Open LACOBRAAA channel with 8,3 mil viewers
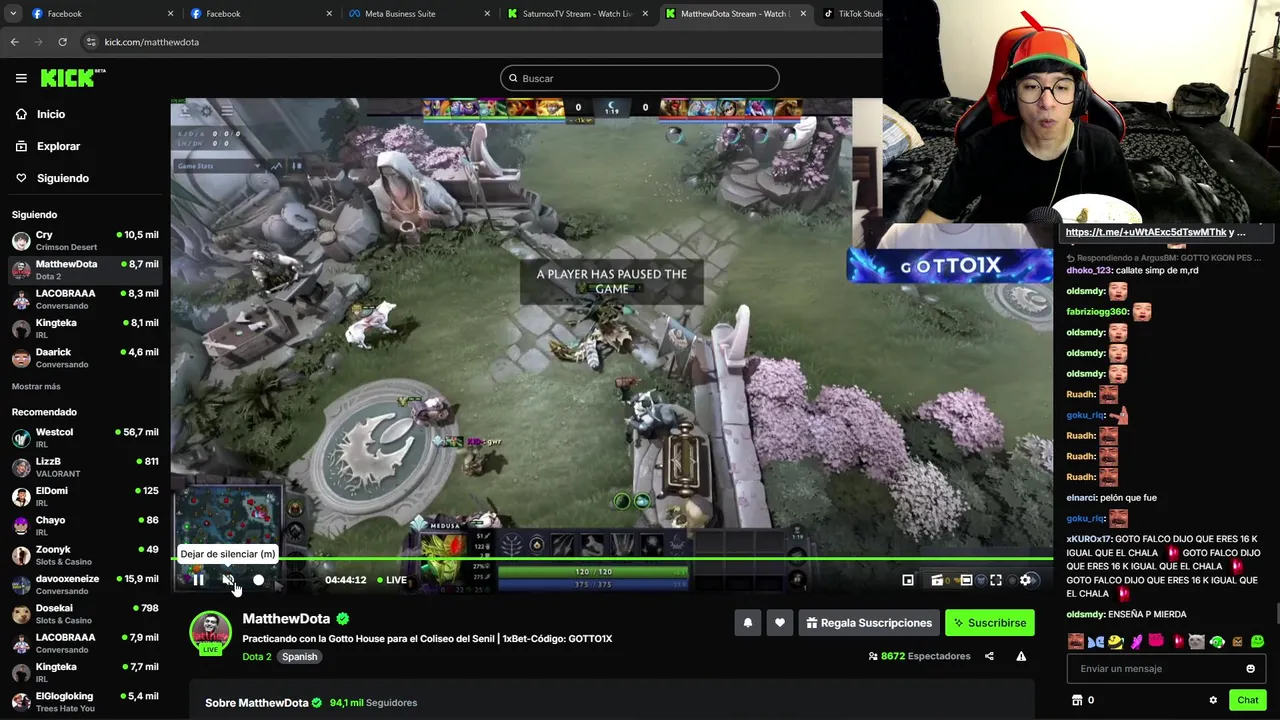 [x=85, y=299]
